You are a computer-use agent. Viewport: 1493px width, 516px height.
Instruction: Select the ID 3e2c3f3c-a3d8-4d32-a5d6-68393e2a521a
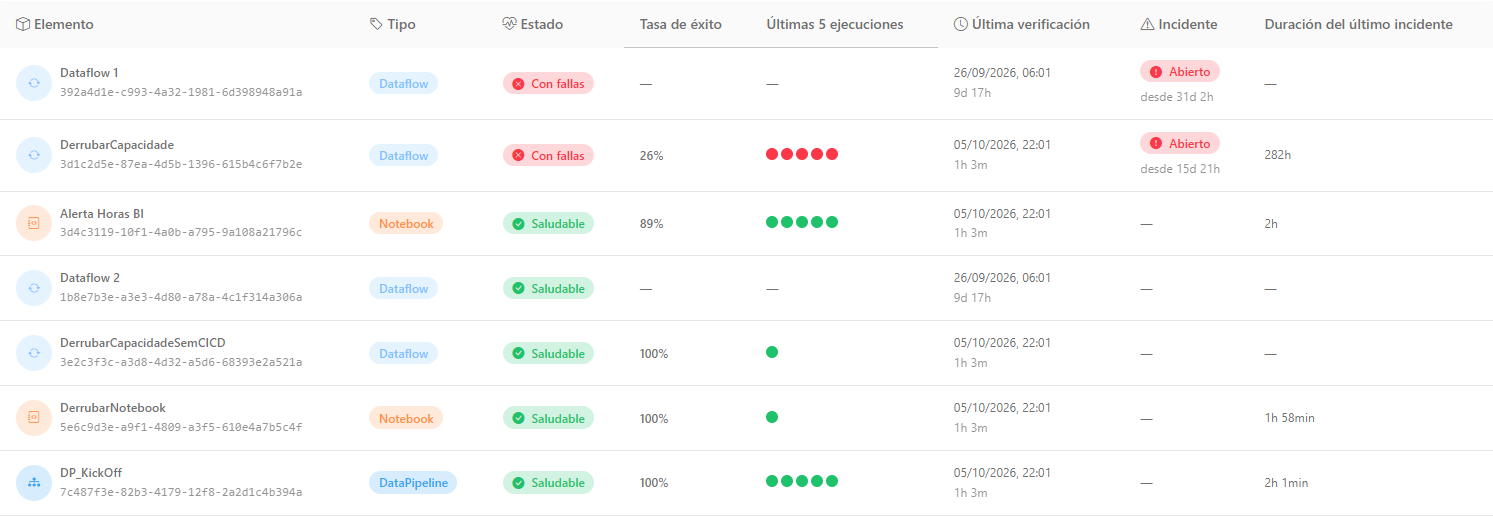pyautogui.click(x=181, y=362)
